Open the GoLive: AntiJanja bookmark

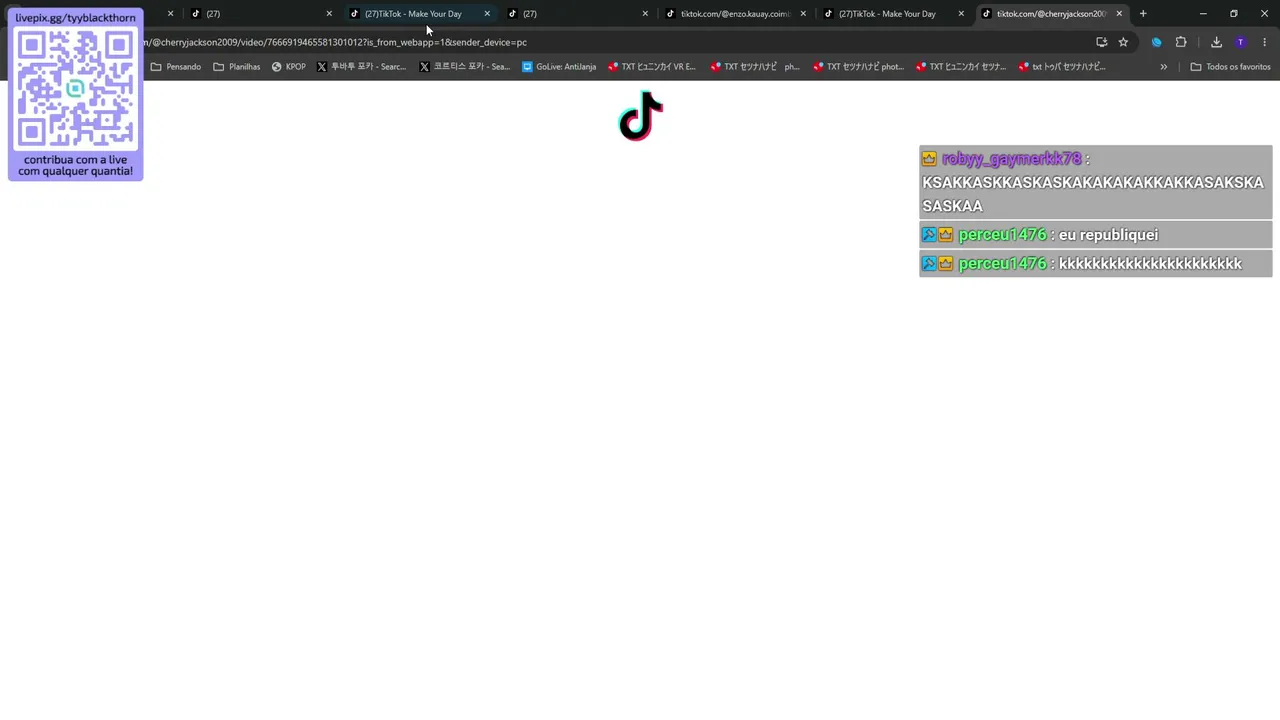click(x=559, y=67)
